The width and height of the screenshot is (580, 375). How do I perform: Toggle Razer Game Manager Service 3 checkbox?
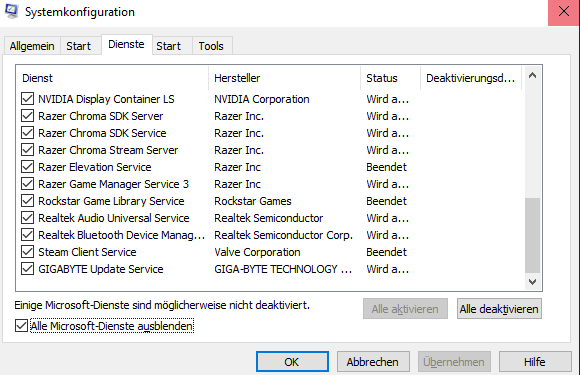(28, 184)
